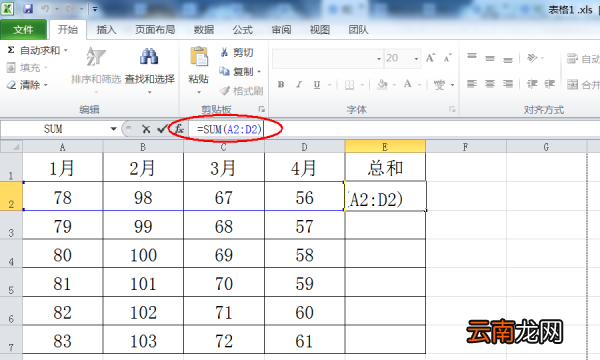Select row 2 header
This screenshot has height=360, width=600.
[11, 196]
